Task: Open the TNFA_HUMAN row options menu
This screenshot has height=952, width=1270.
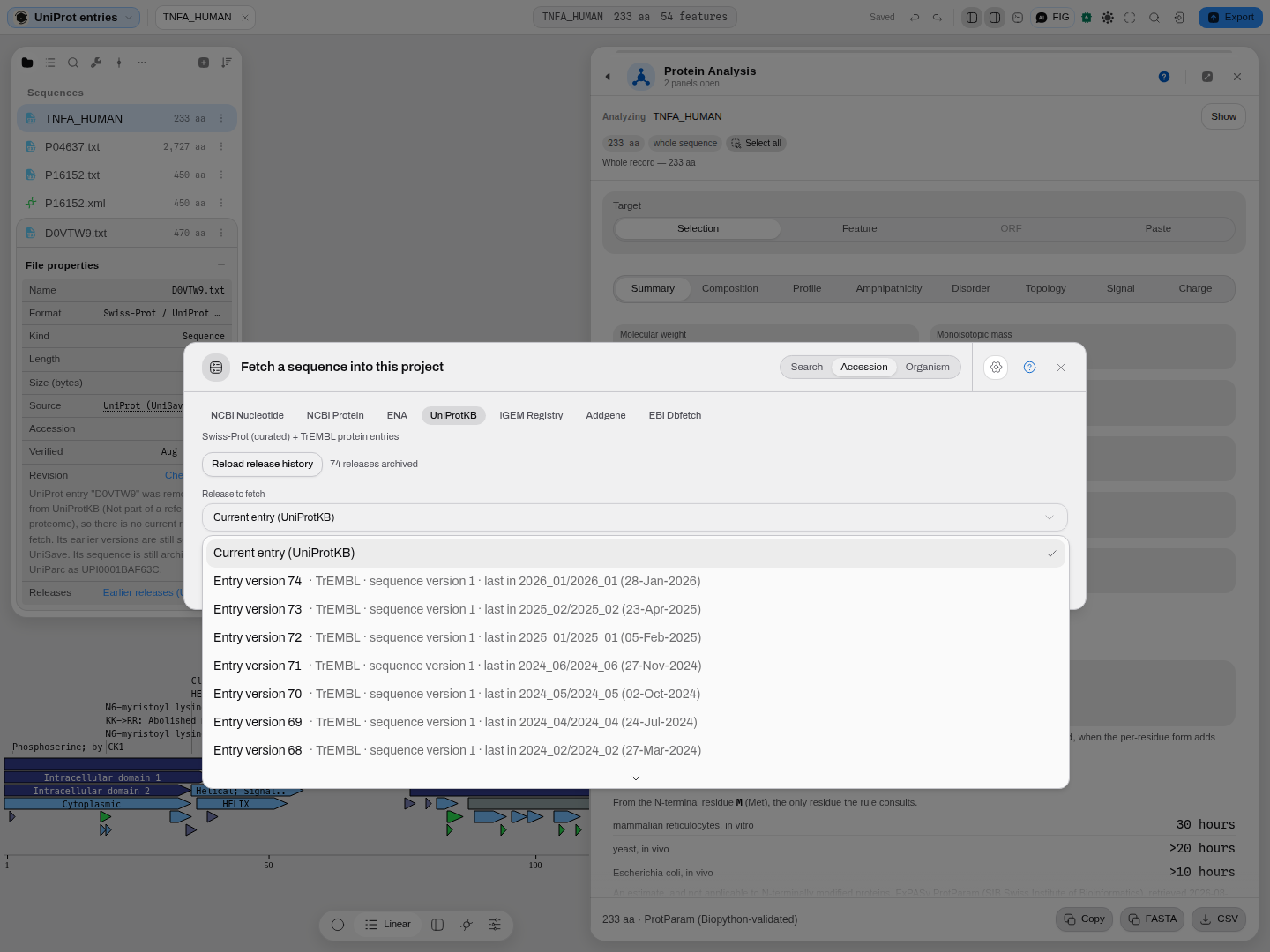Action: [221, 119]
